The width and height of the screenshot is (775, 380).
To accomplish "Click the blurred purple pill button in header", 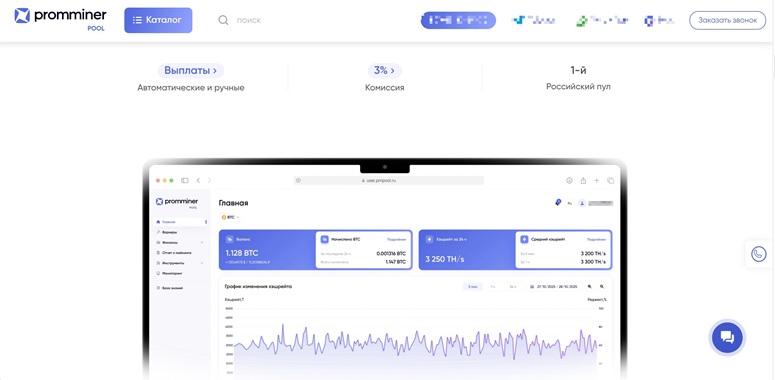I will coord(458,20).
